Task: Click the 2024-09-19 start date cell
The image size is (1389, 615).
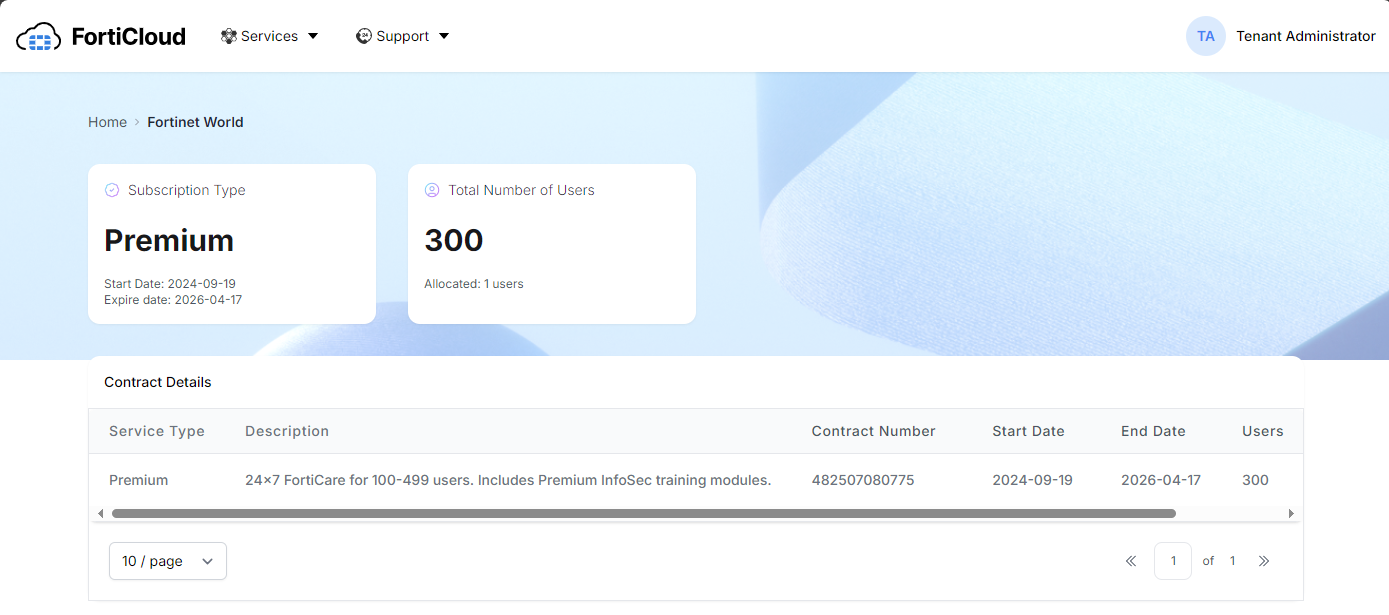Action: 1032,480
